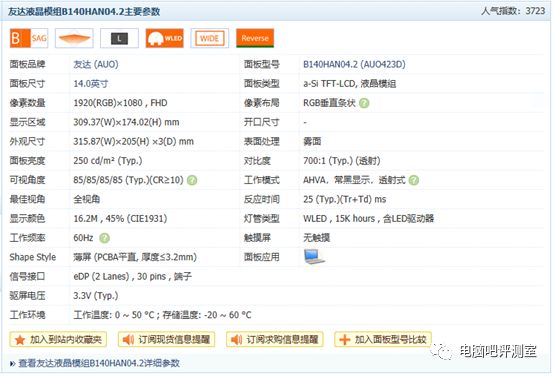This screenshot has width=554, height=376.
Task: Click the L landscape orientation icon
Action: click(x=119, y=38)
